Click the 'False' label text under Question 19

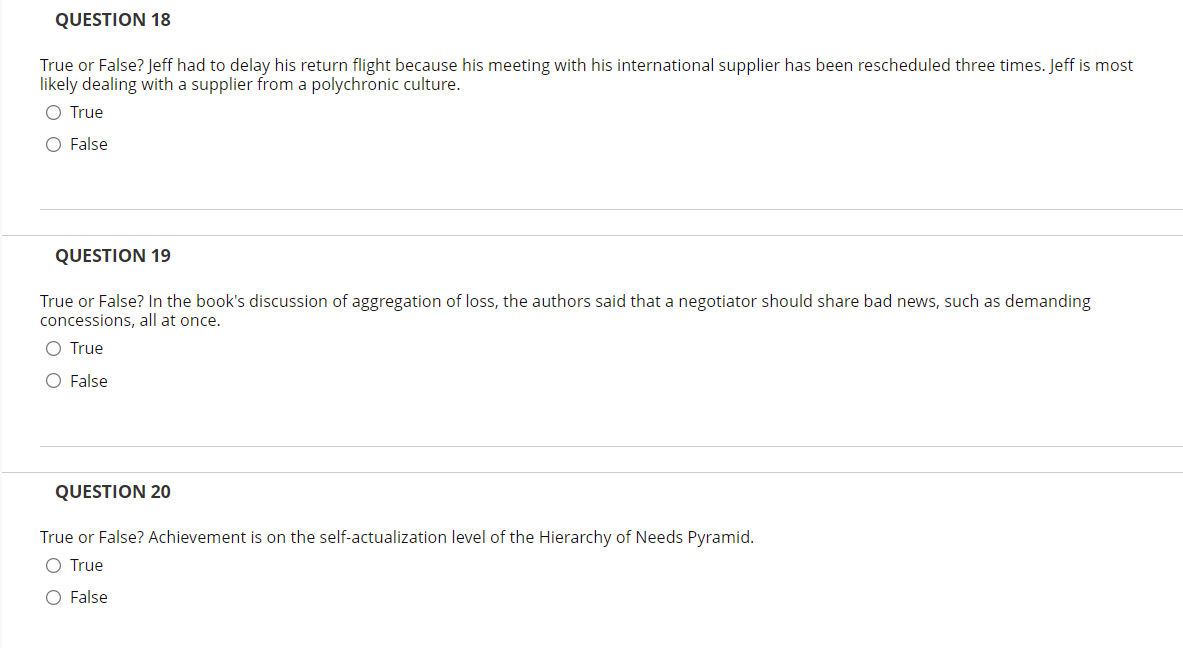(89, 381)
